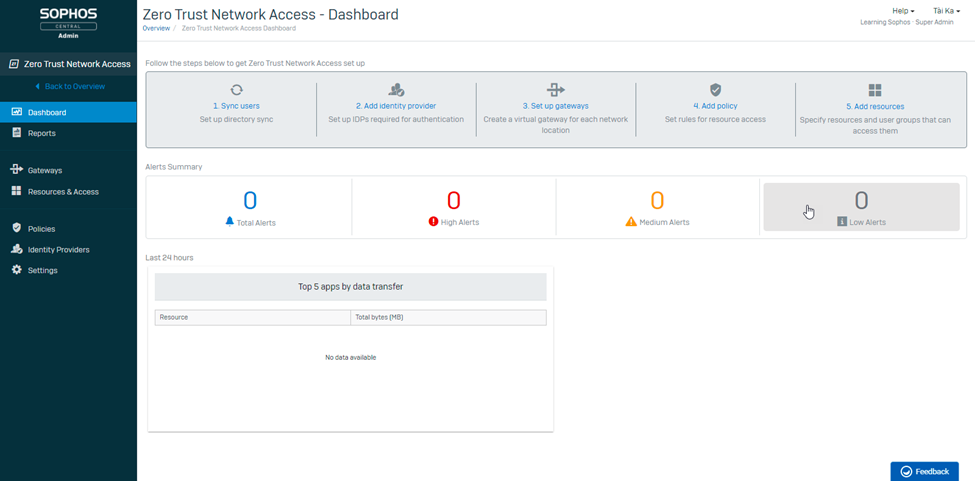Image resolution: width=975 pixels, height=481 pixels.
Task: Click Zero Trust Network Access Dashboard breadcrumb text
Action: (239, 28)
